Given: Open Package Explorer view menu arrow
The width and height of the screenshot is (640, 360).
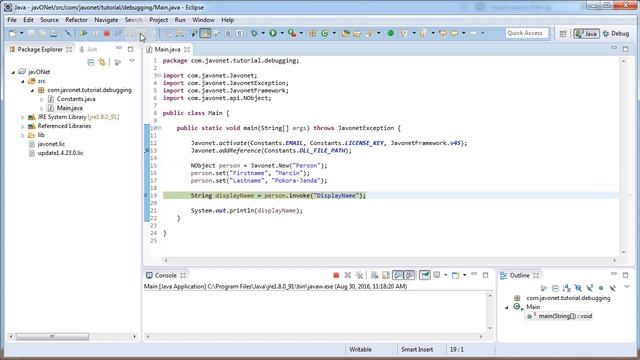Looking at the screenshot, I should 132,61.
